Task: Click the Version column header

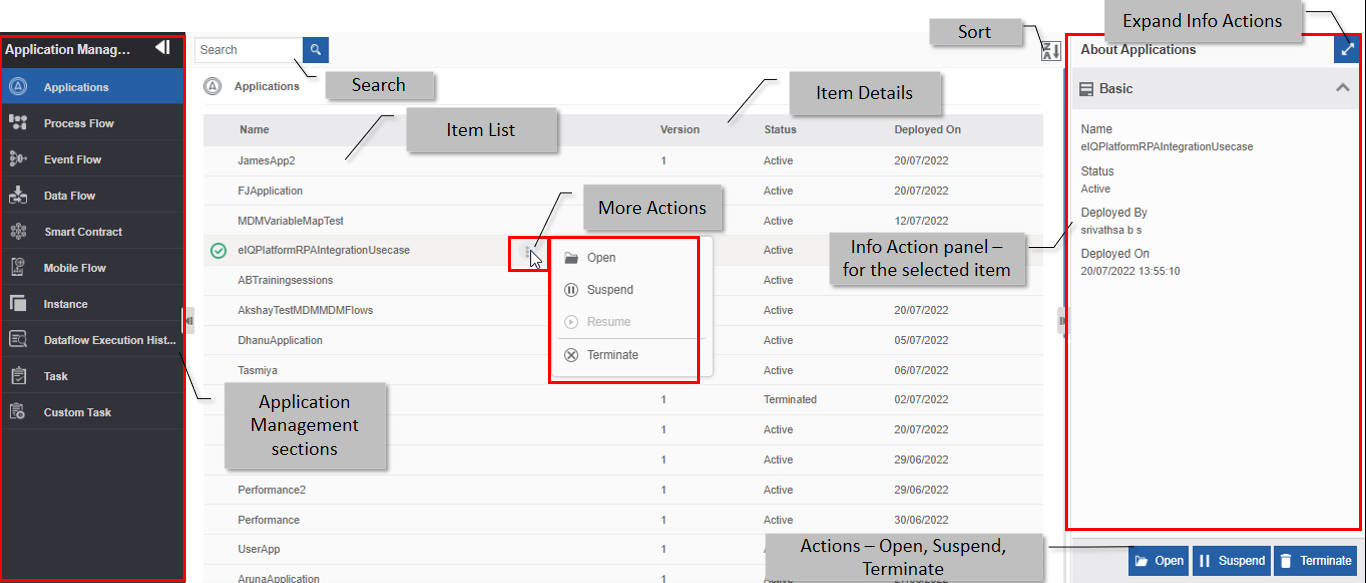Action: tap(680, 129)
